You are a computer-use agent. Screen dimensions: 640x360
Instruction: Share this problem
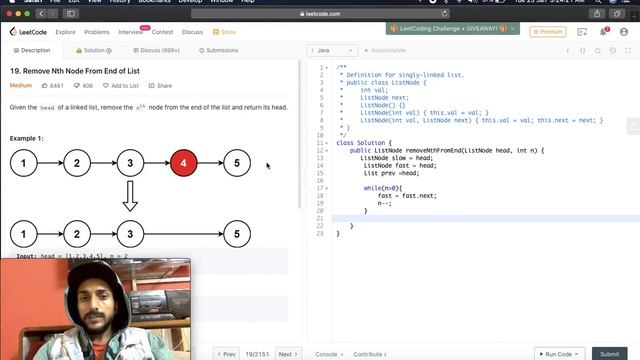click(160, 86)
